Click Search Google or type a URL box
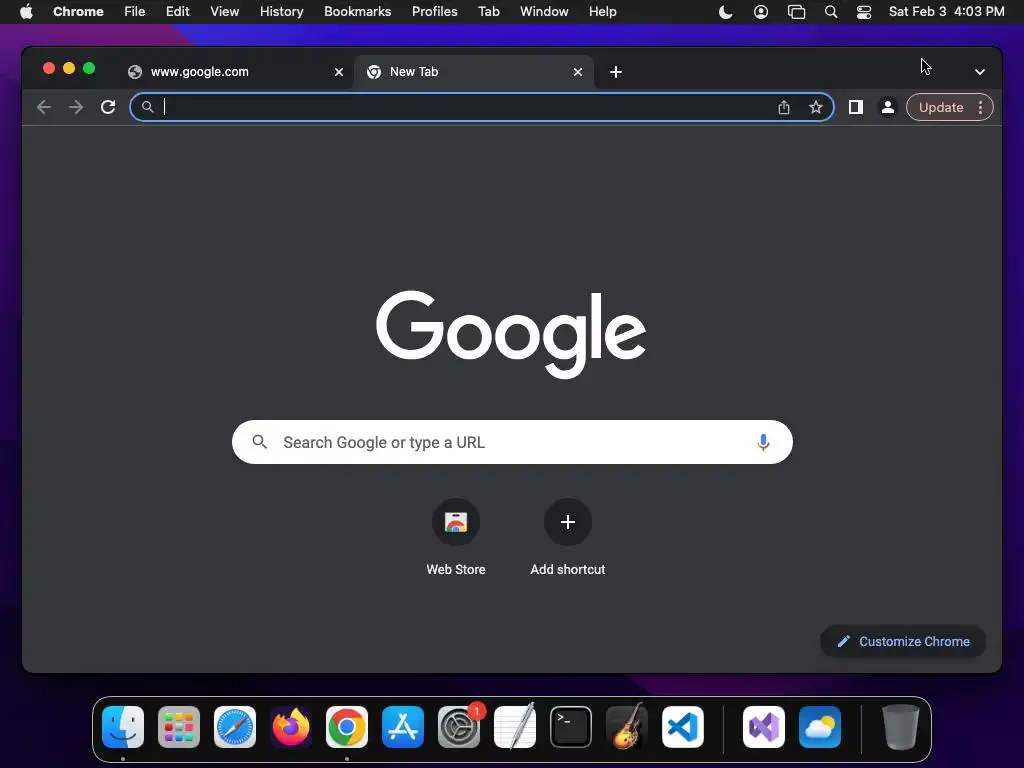The width and height of the screenshot is (1024, 768). pos(512,442)
